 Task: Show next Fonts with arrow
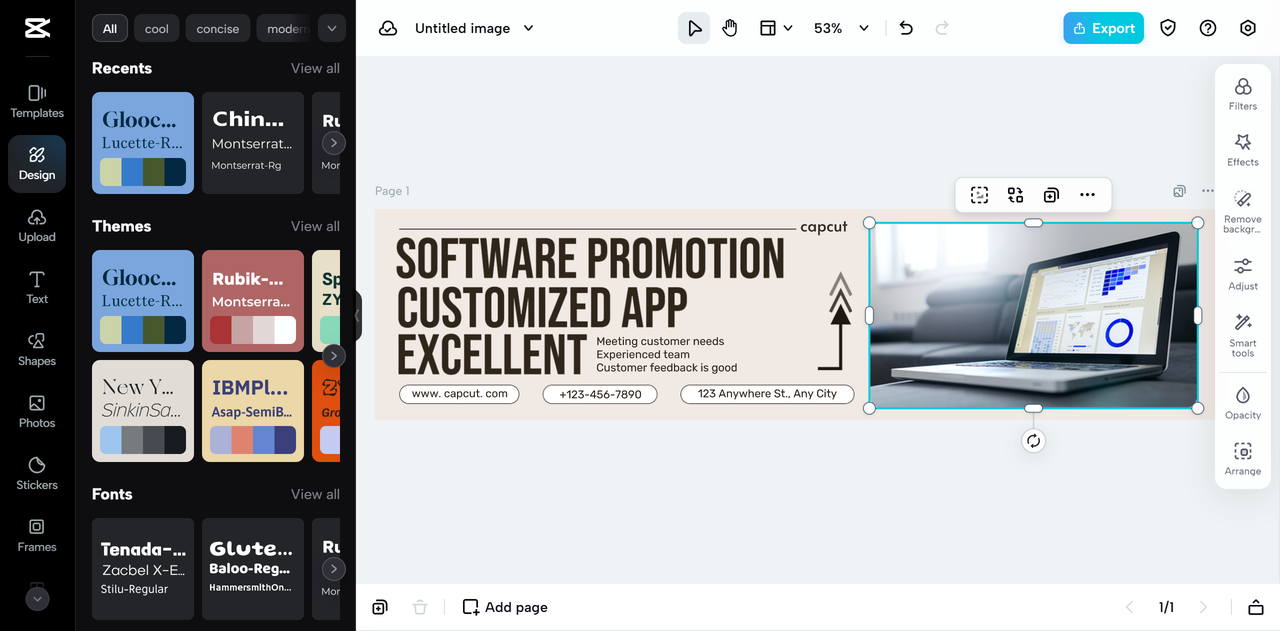(x=333, y=568)
